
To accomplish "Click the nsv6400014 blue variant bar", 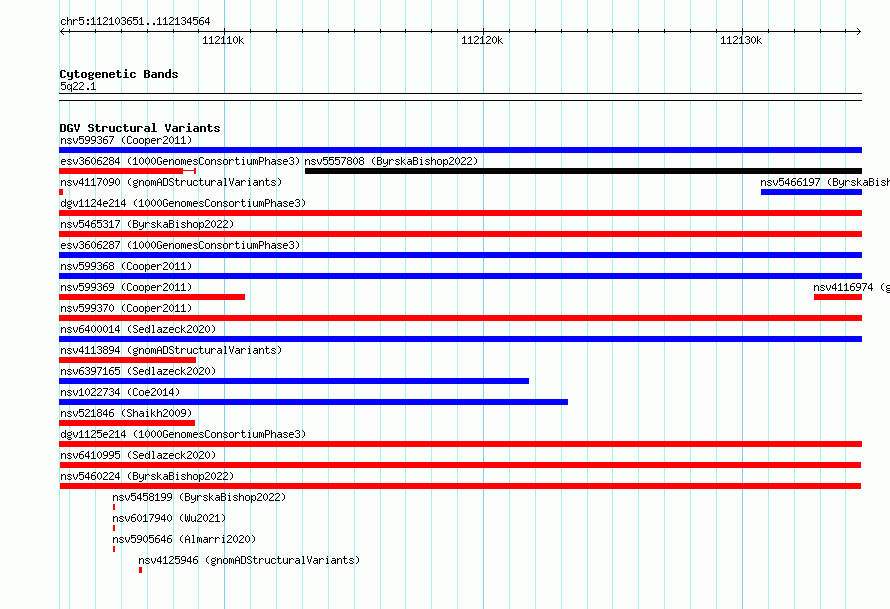I will tap(460, 339).
